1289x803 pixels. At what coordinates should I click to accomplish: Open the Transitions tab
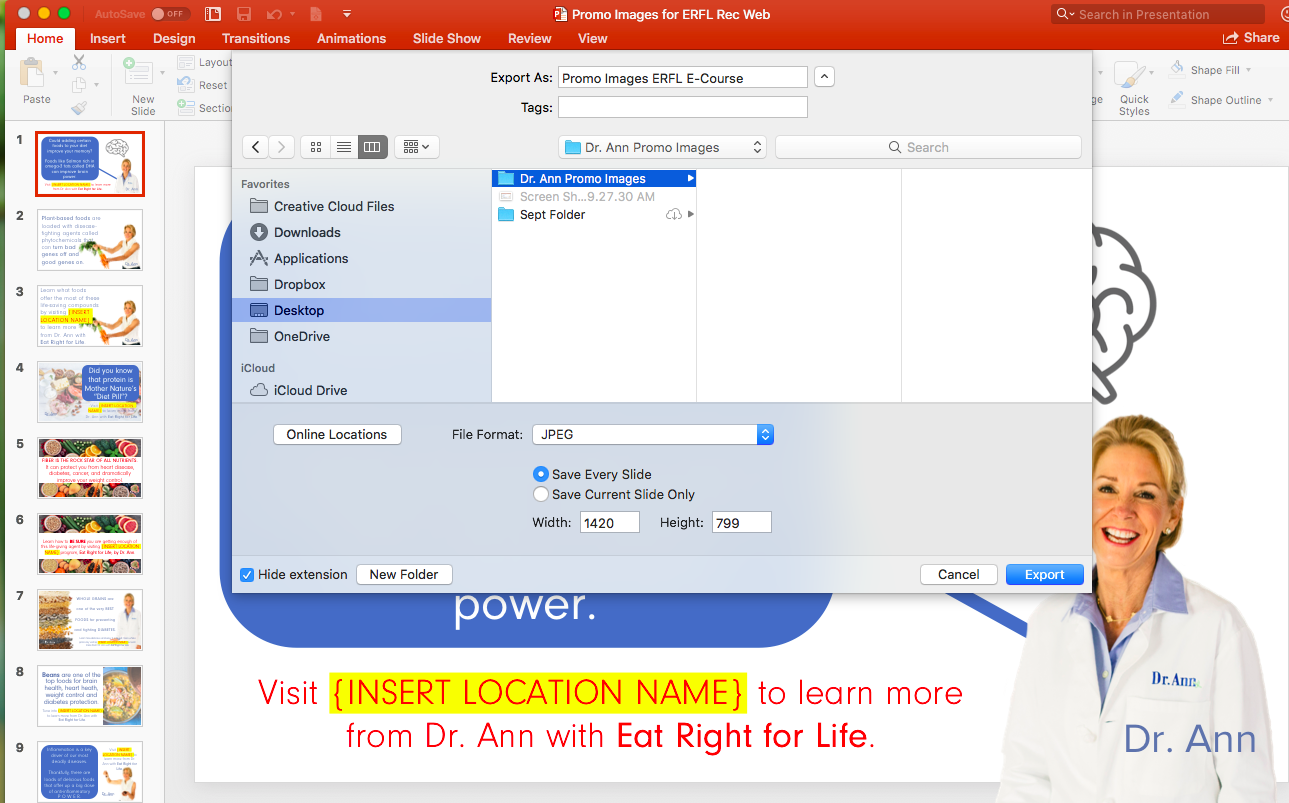tap(256, 38)
